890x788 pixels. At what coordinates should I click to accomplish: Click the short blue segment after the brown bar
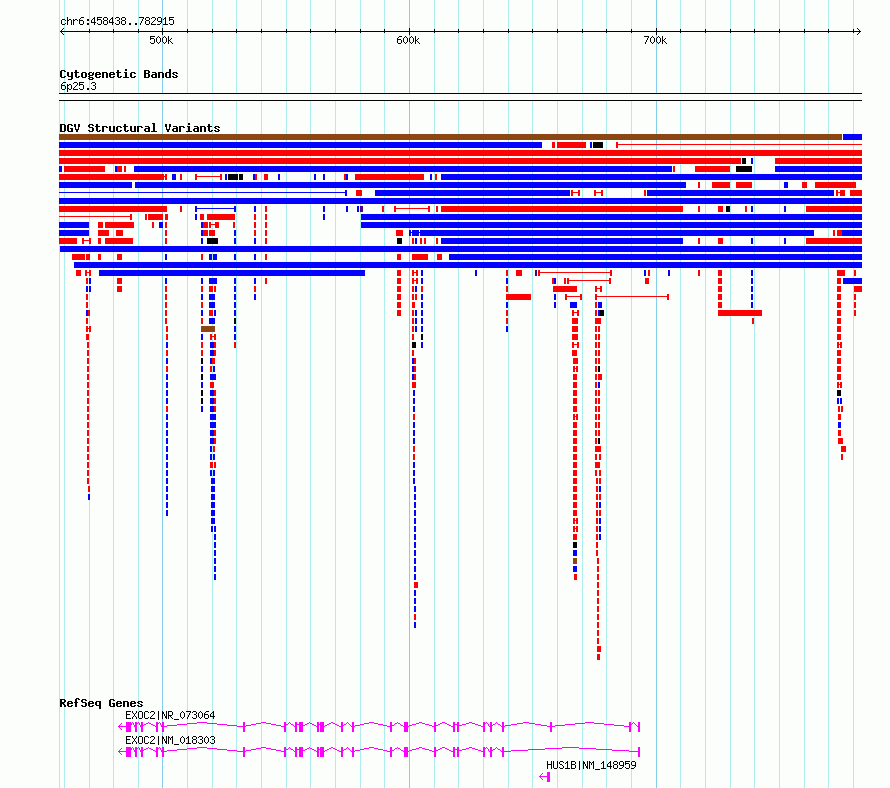pyautogui.click(x=853, y=137)
